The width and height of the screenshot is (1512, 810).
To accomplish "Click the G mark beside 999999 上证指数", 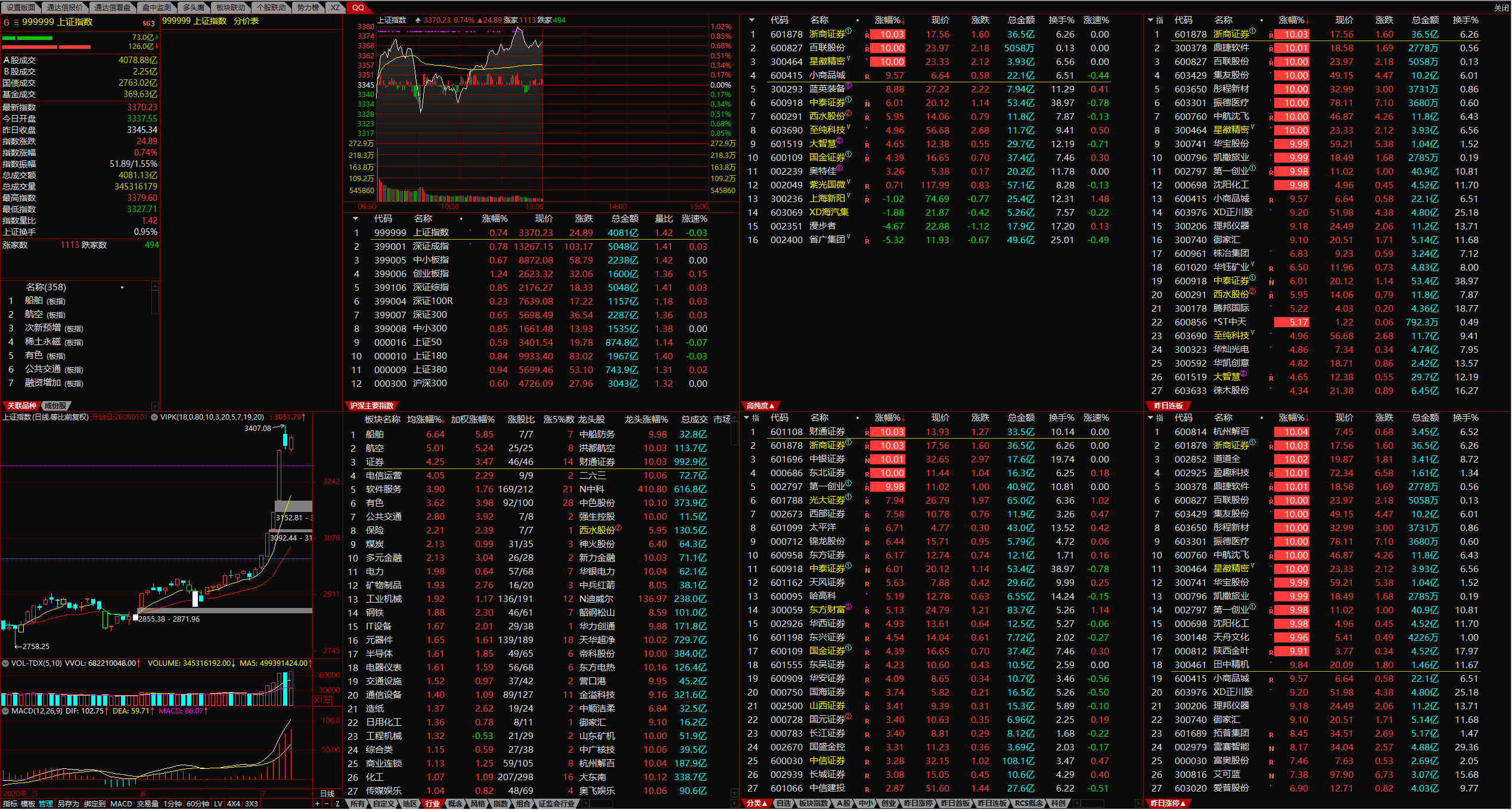I will [x=7, y=22].
